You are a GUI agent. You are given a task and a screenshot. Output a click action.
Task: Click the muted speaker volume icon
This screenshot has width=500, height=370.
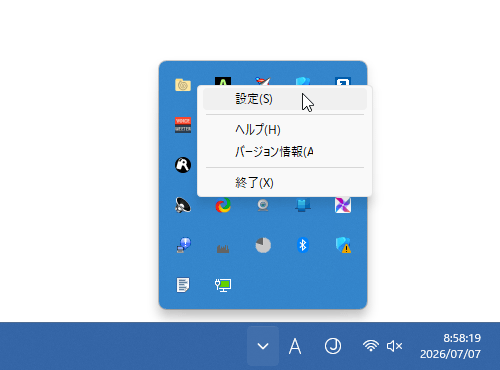point(394,346)
